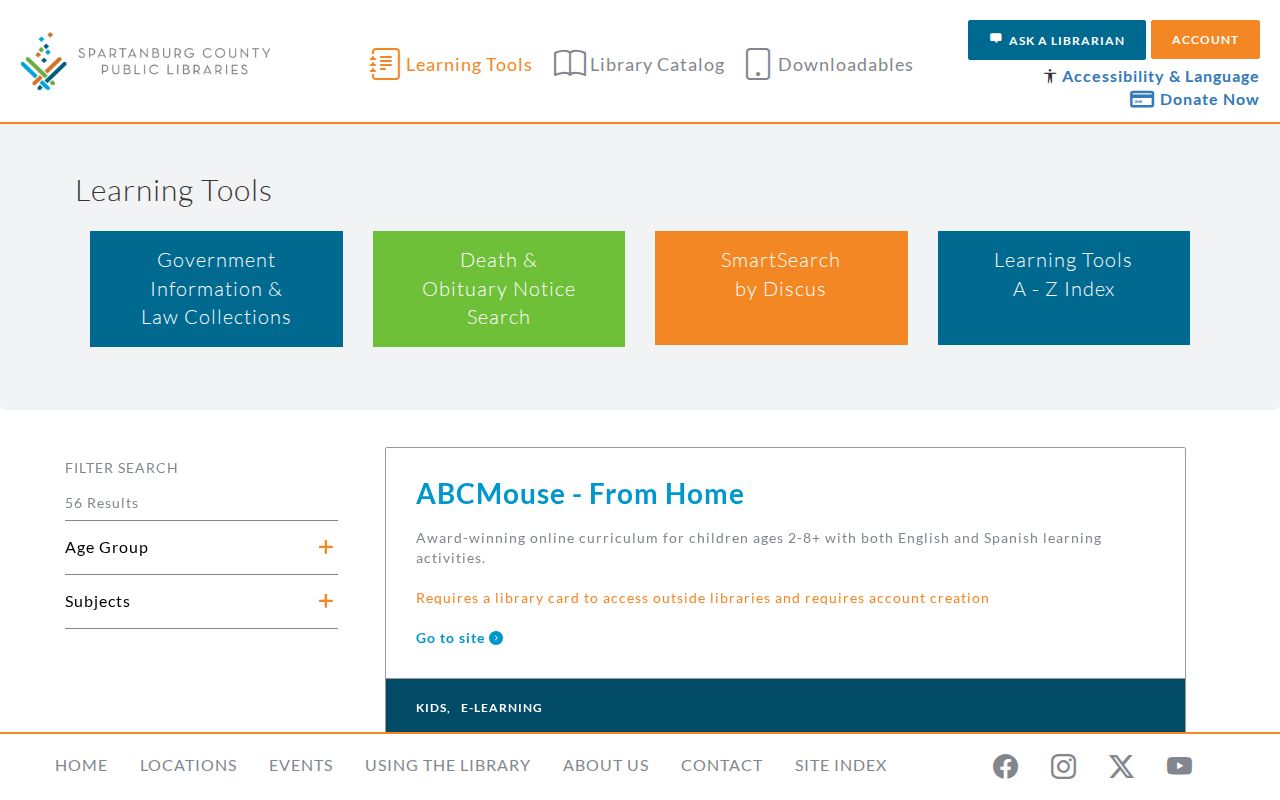Click the Donate Now credit card icon

(1142, 99)
